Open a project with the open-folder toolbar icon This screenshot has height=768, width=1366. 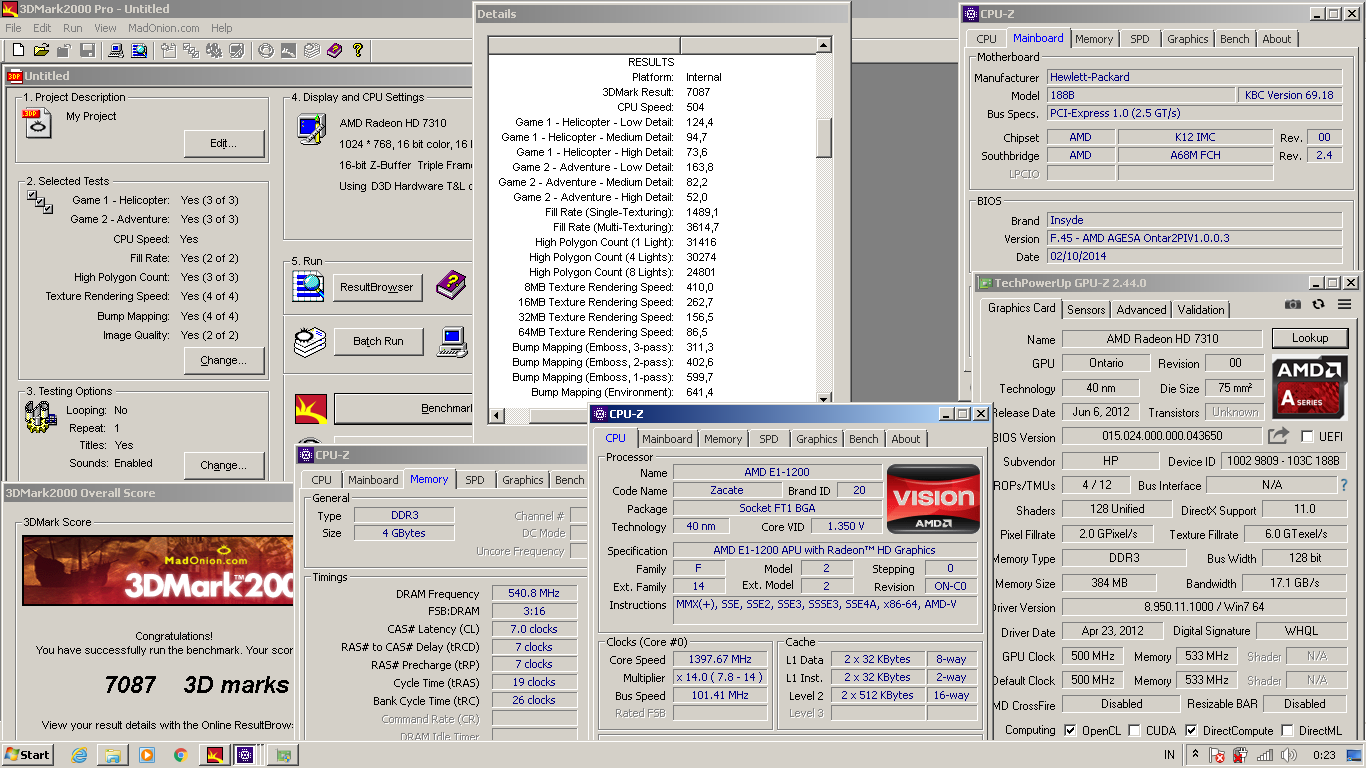pos(41,50)
